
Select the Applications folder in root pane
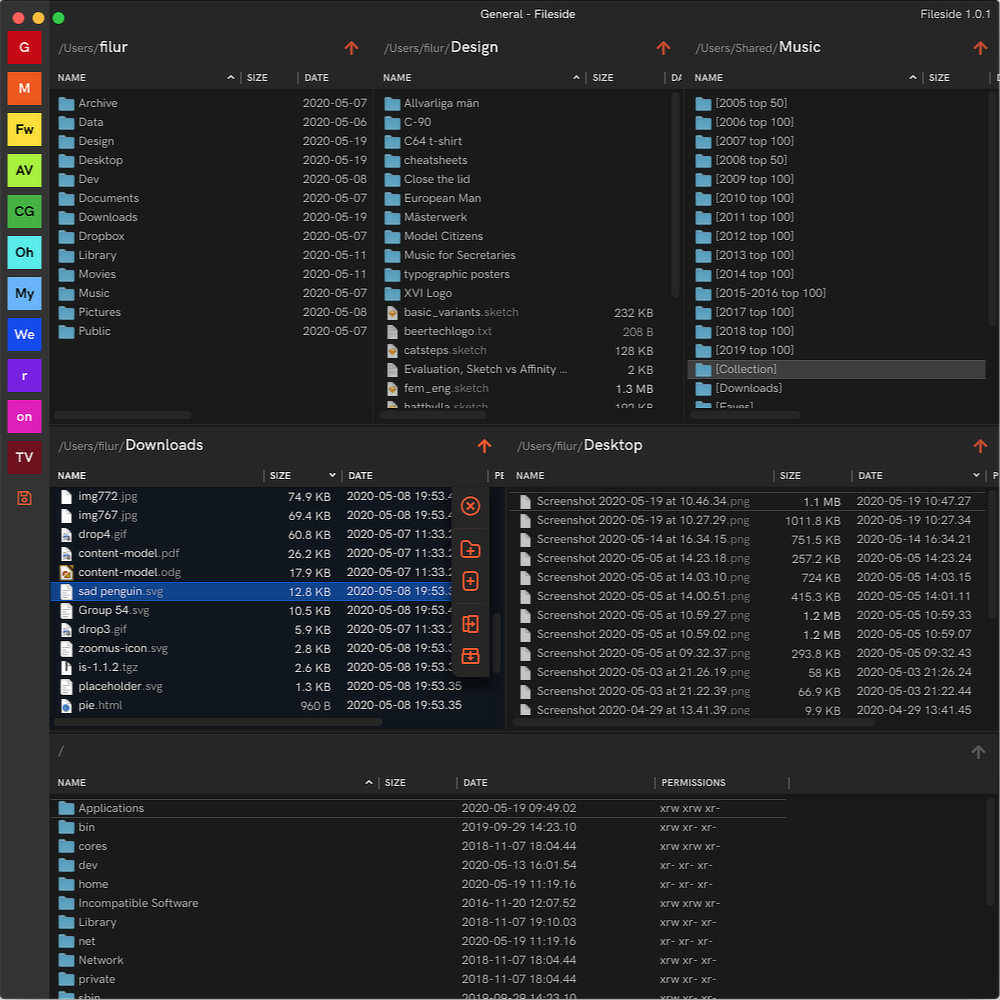[418, 808]
